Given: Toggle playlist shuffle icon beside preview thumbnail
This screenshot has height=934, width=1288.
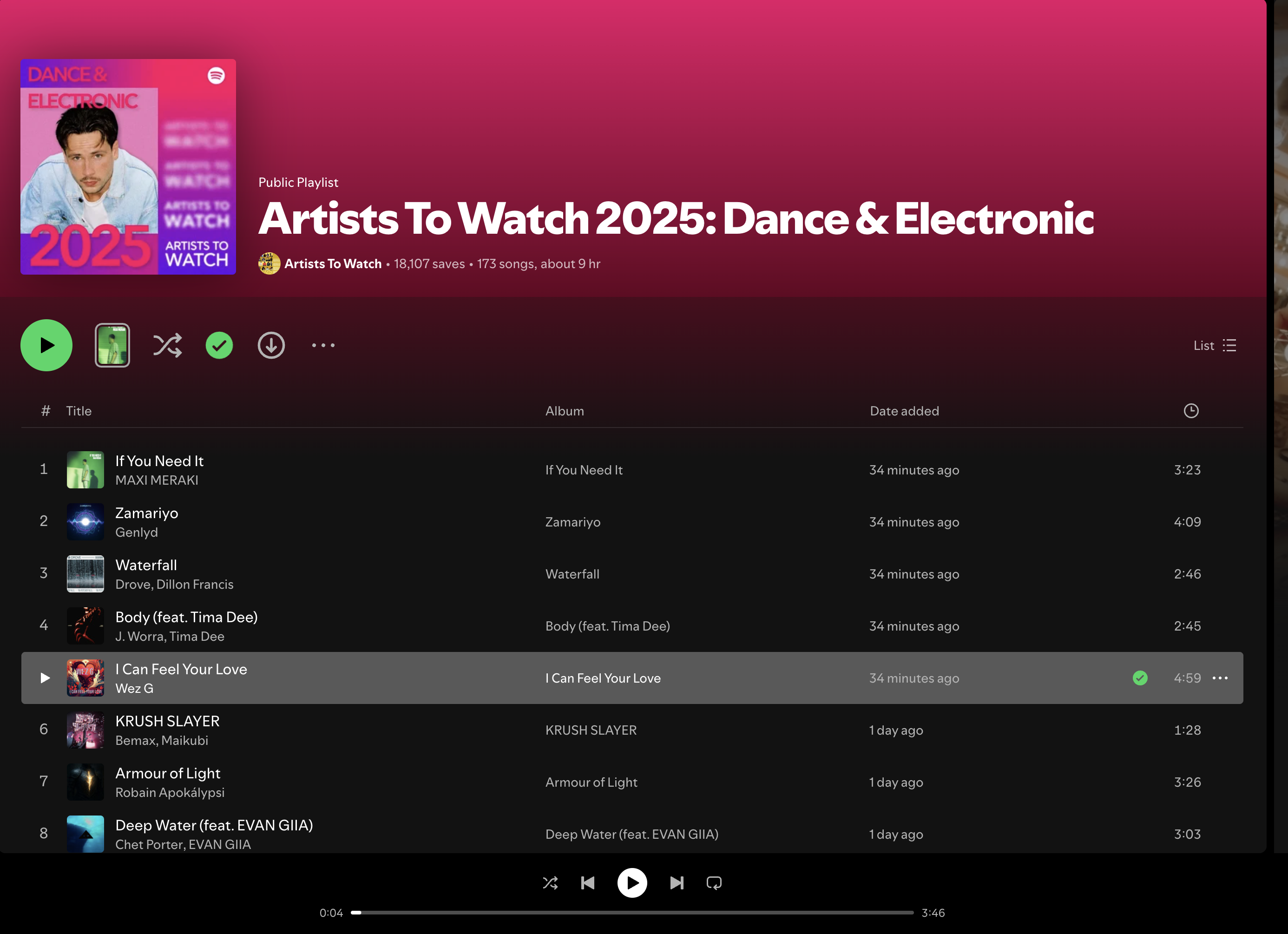Looking at the screenshot, I should [167, 345].
